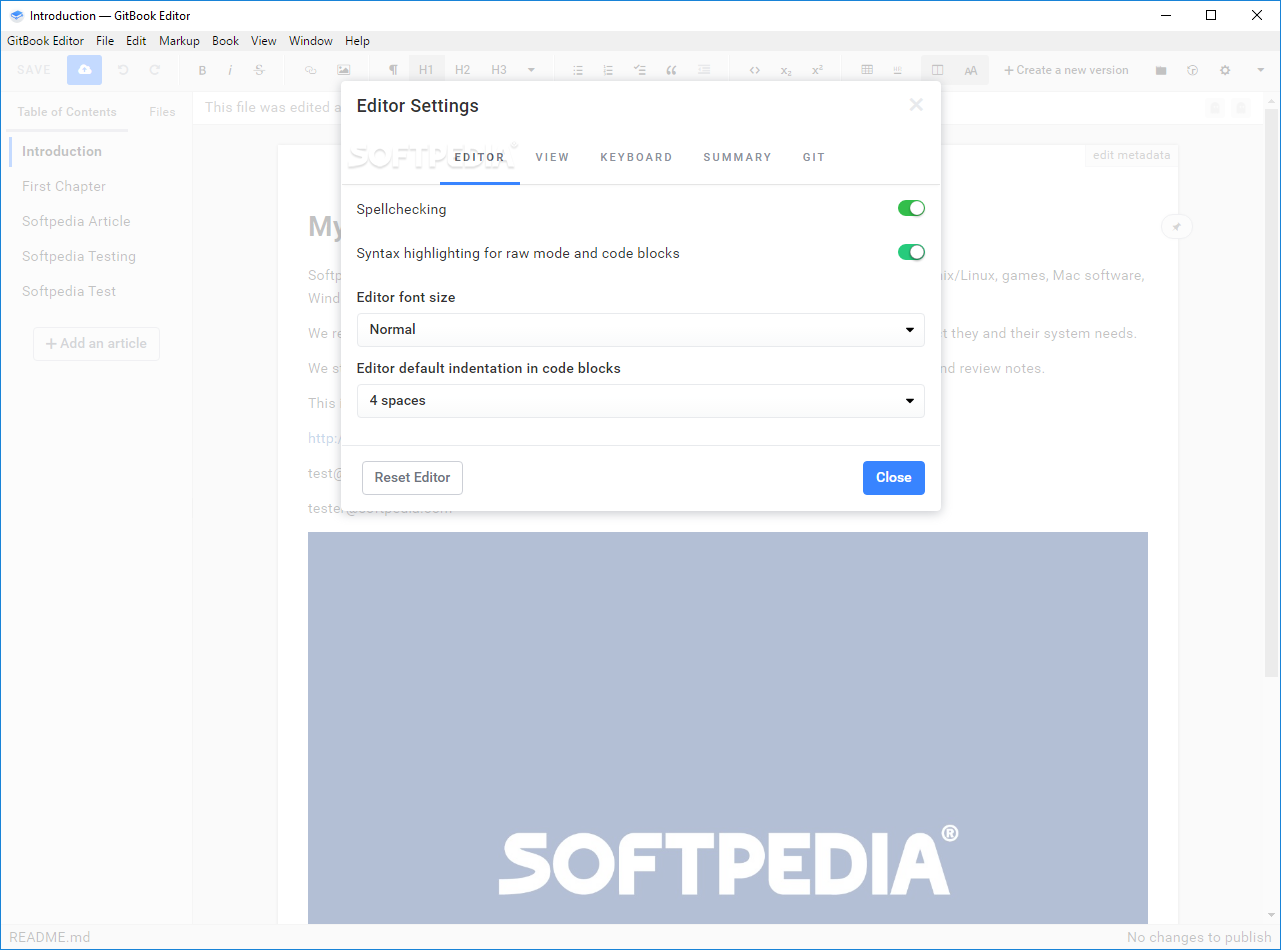1281x950 pixels.
Task: Apply subscript formatting
Action: click(786, 70)
